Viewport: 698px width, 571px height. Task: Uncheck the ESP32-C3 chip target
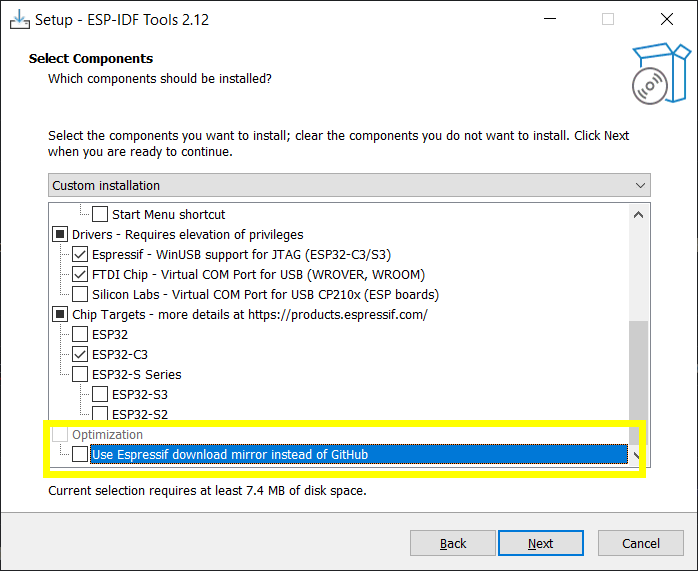[x=80, y=354]
